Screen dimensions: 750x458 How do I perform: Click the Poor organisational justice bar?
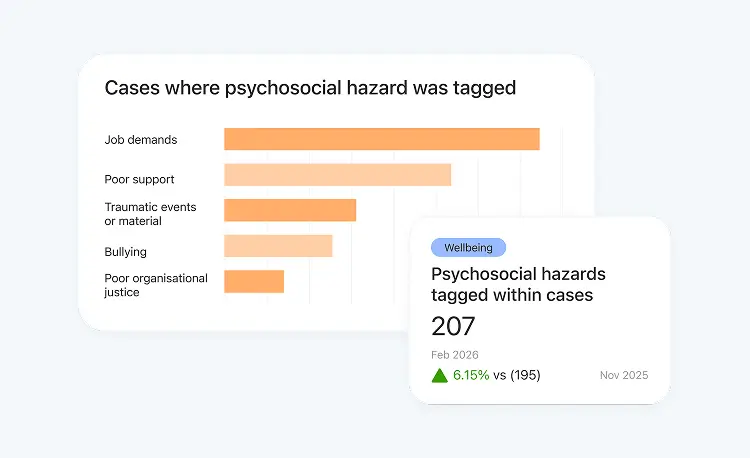(254, 282)
